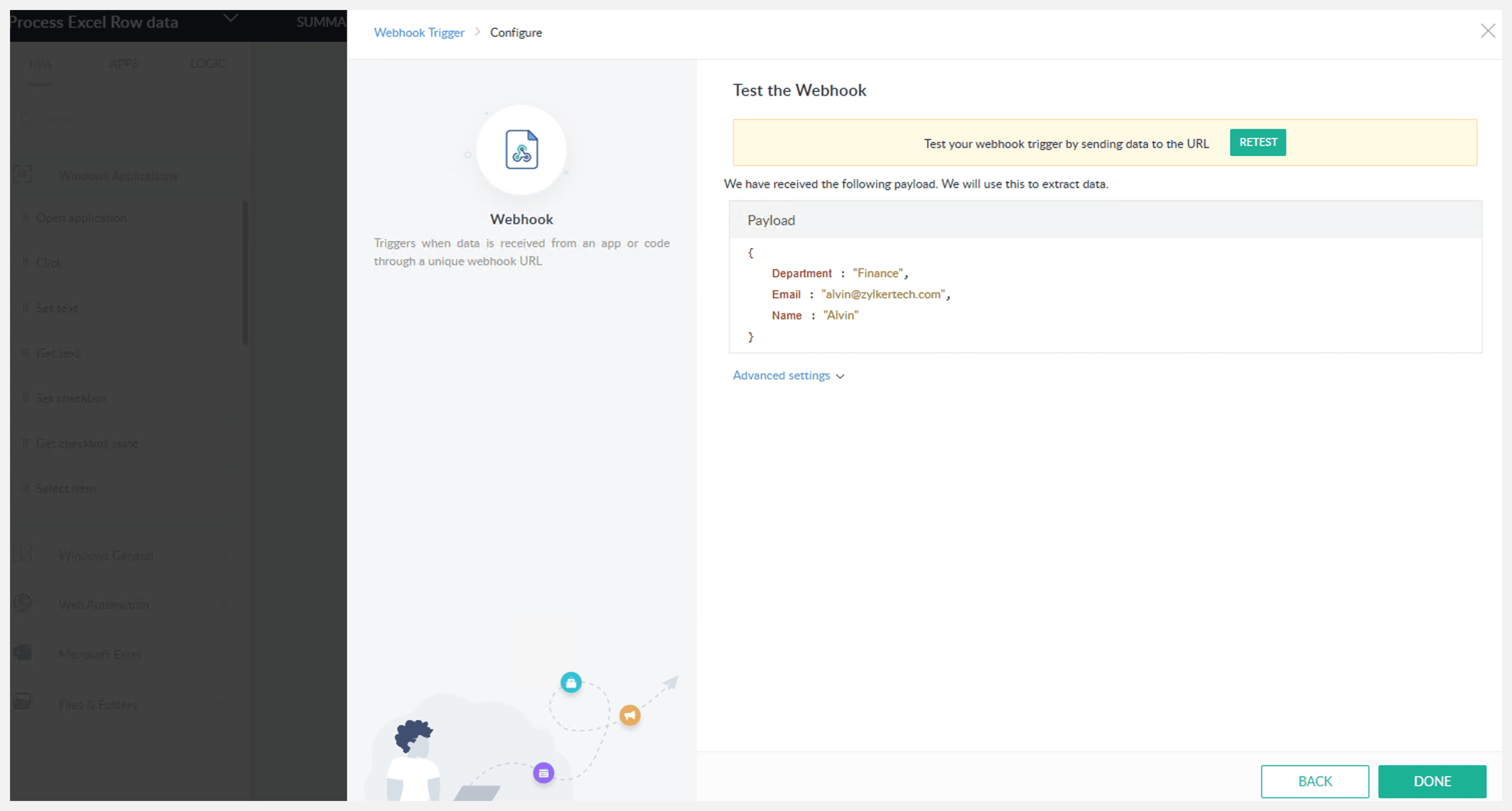Click the Microsoft Excel category icon
This screenshot has width=1512, height=811.
[22, 653]
